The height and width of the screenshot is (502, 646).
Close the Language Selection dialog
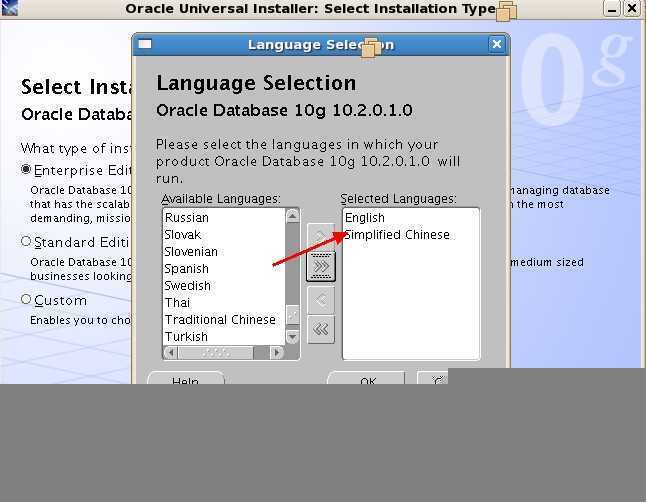[x=497, y=44]
